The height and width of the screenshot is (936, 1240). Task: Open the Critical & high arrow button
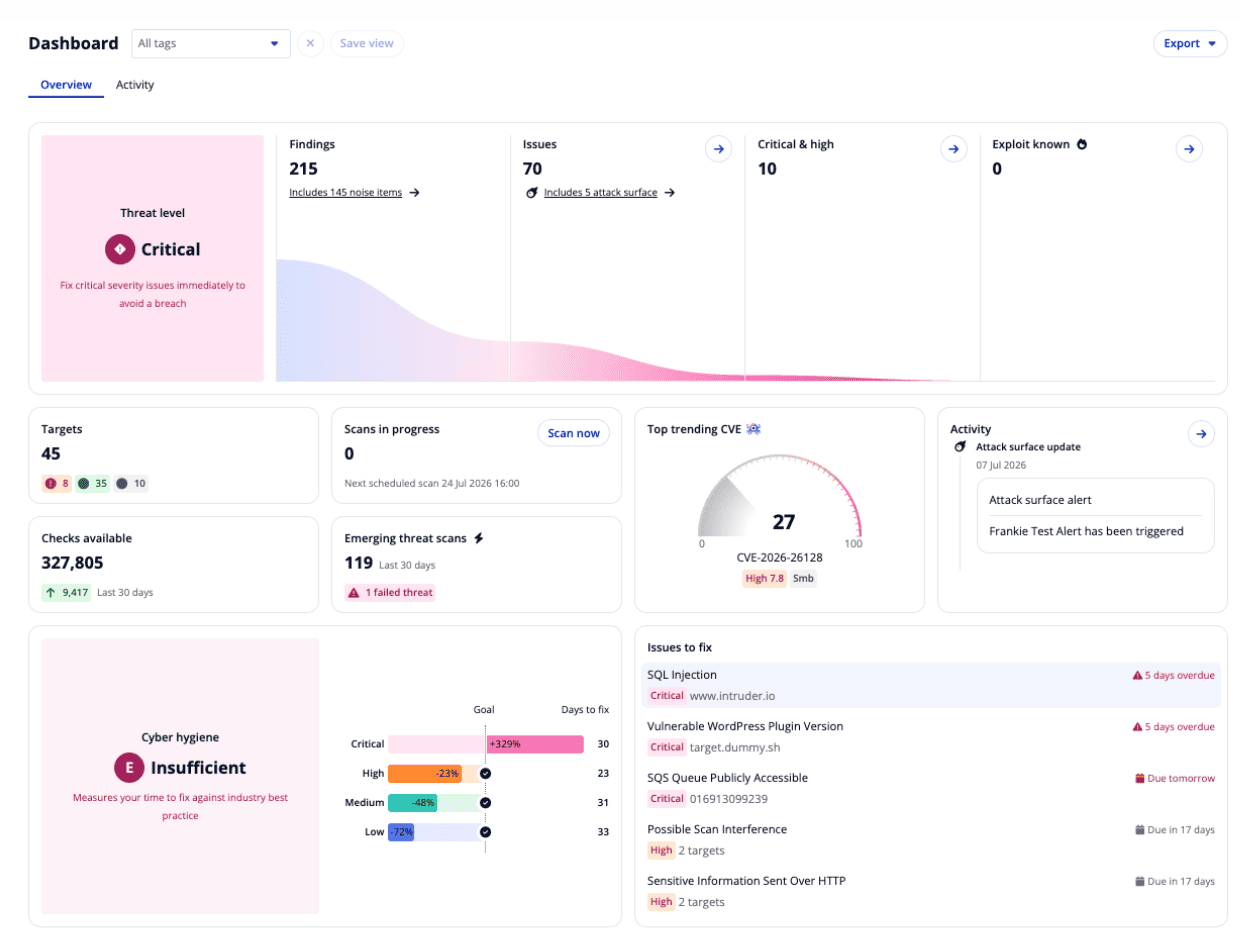954,149
